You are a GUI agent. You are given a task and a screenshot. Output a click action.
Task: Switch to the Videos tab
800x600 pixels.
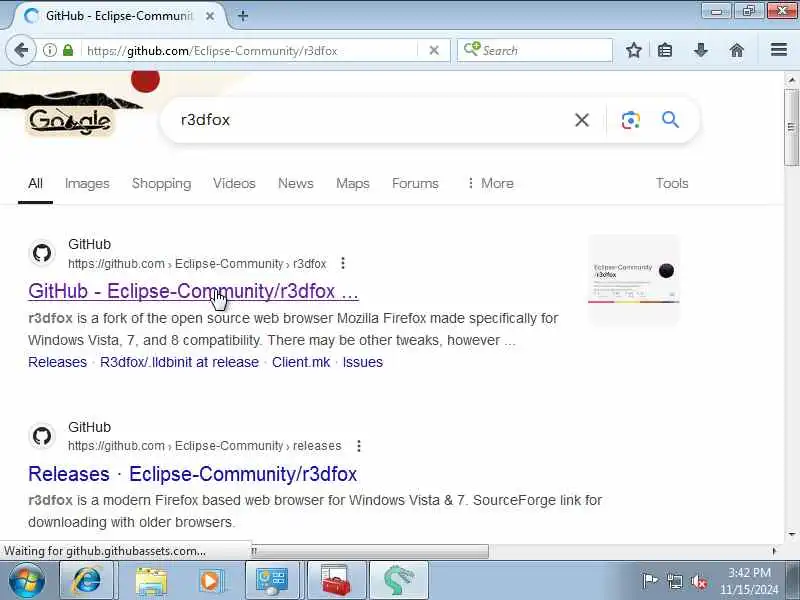[234, 184]
